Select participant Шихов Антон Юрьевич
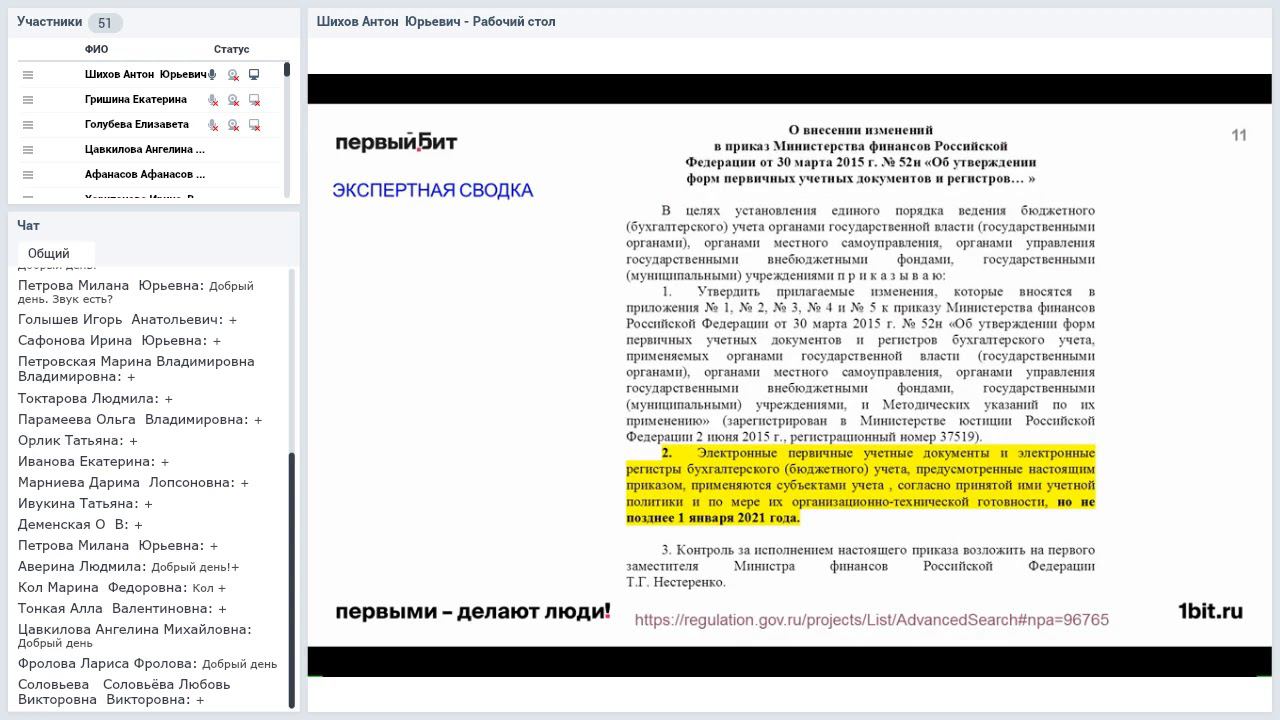Screen dimensions: 1280x720 [x=145, y=75]
